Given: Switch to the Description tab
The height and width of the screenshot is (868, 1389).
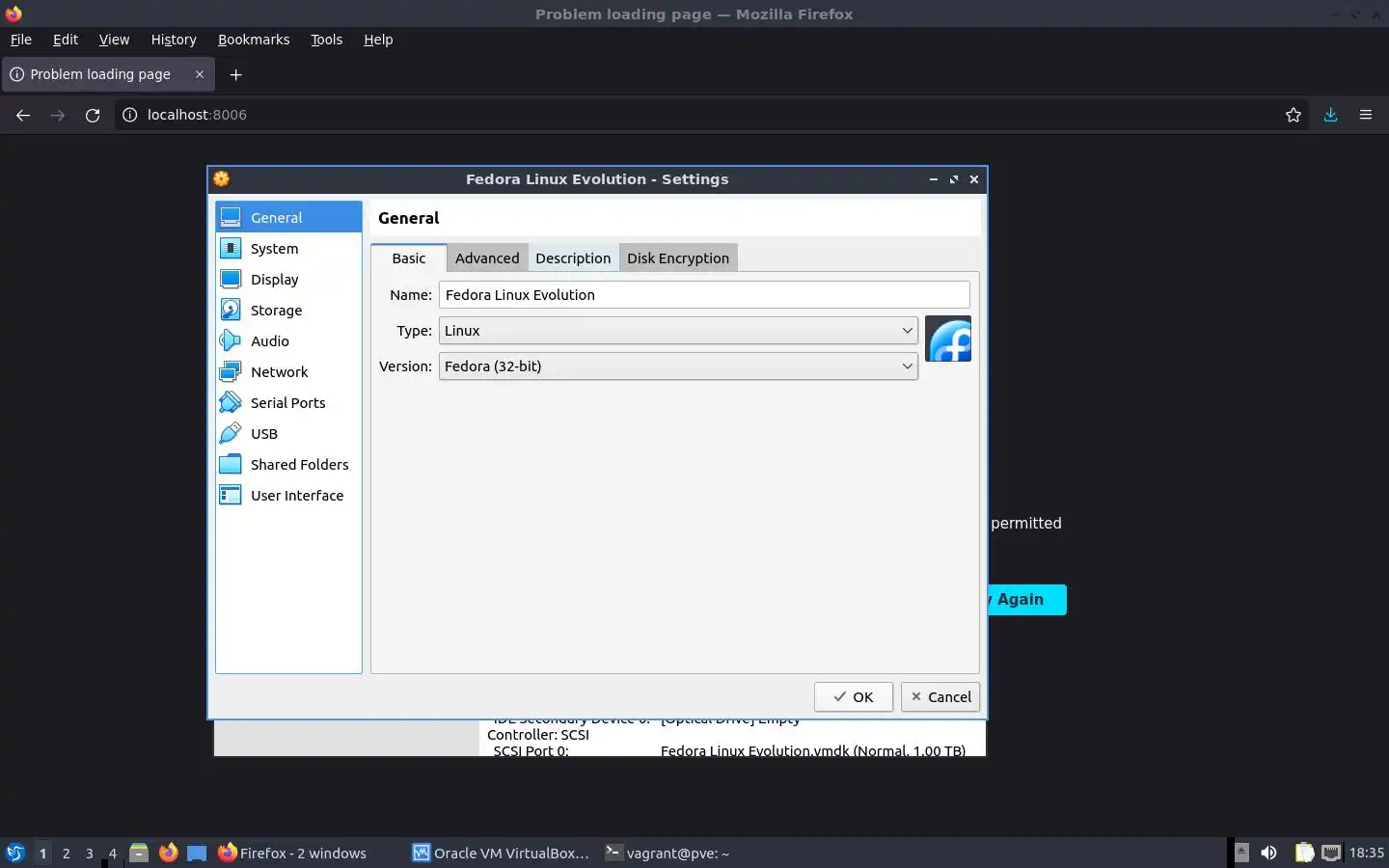Looking at the screenshot, I should point(573,258).
